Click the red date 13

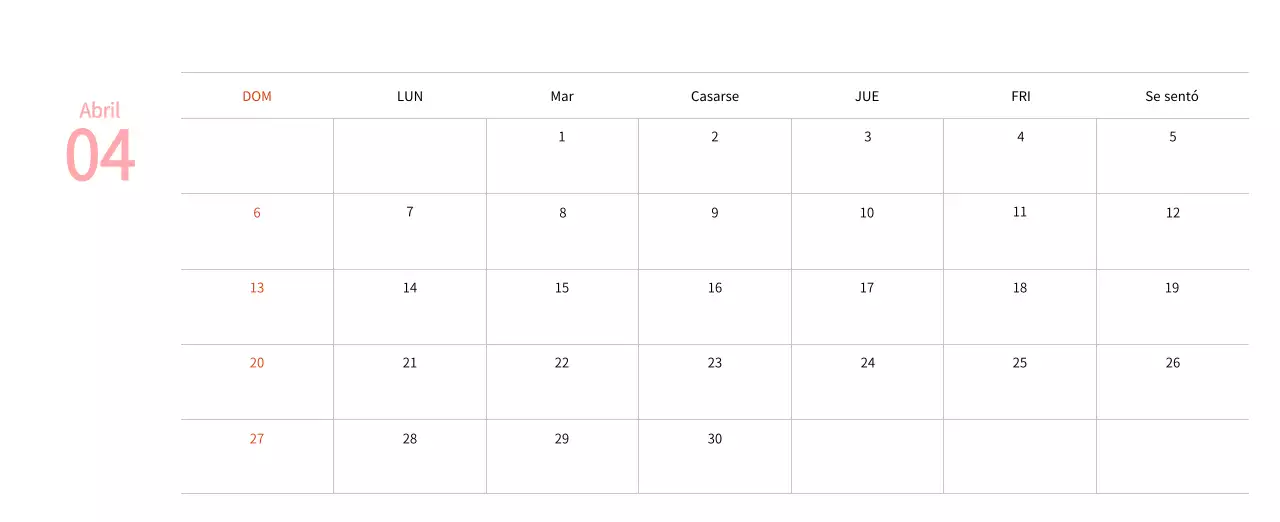pos(257,288)
